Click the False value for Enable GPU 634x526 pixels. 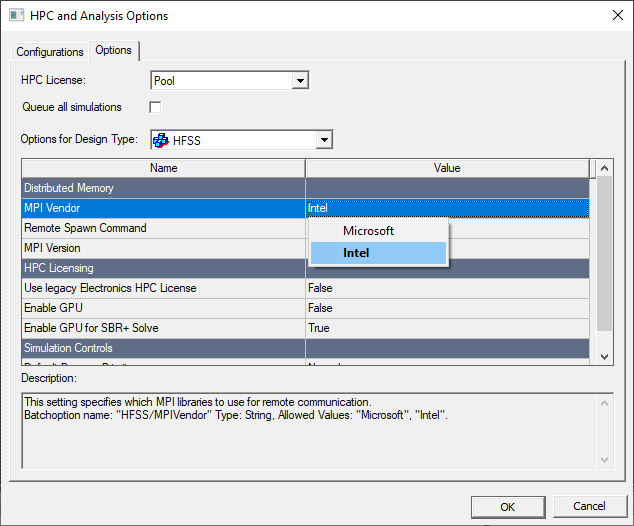447,308
